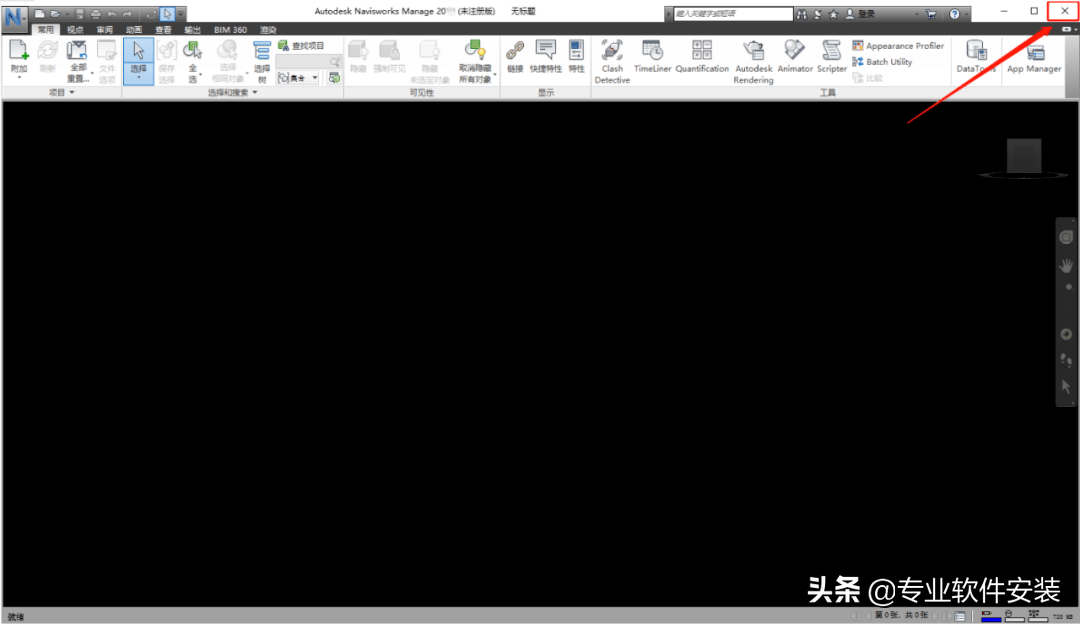Image resolution: width=1080 pixels, height=624 pixels.
Task: Open the 选择树 (Selection Tree) panel
Action: pyautogui.click(x=262, y=61)
